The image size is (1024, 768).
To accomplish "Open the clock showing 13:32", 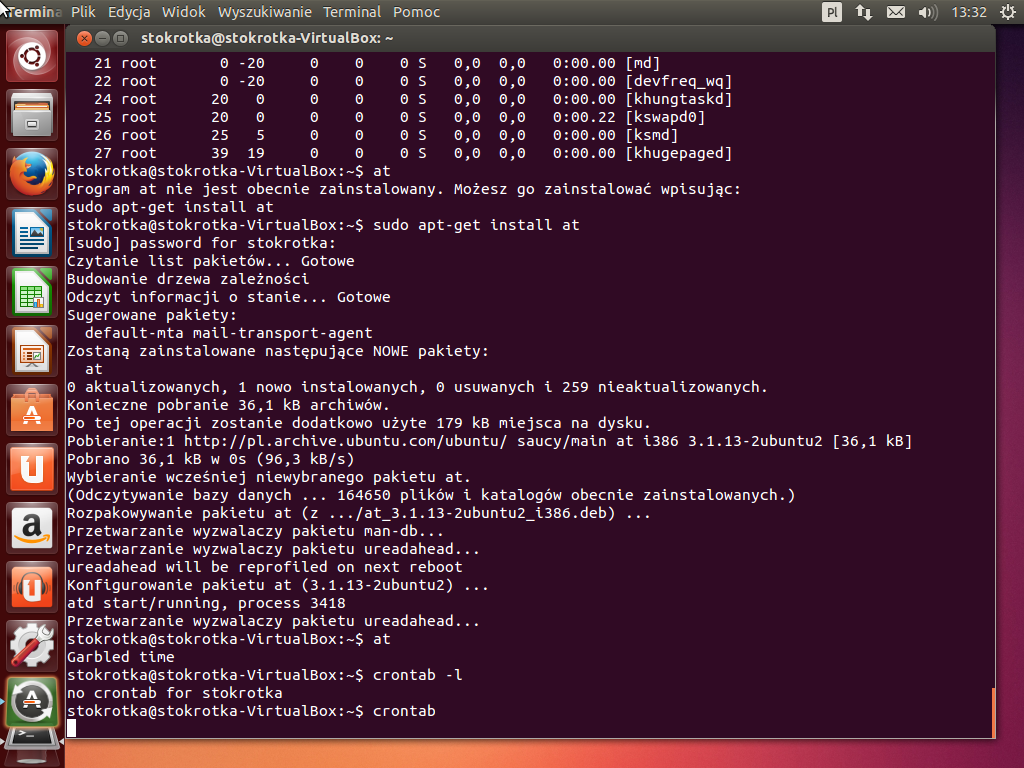I will [x=969, y=13].
